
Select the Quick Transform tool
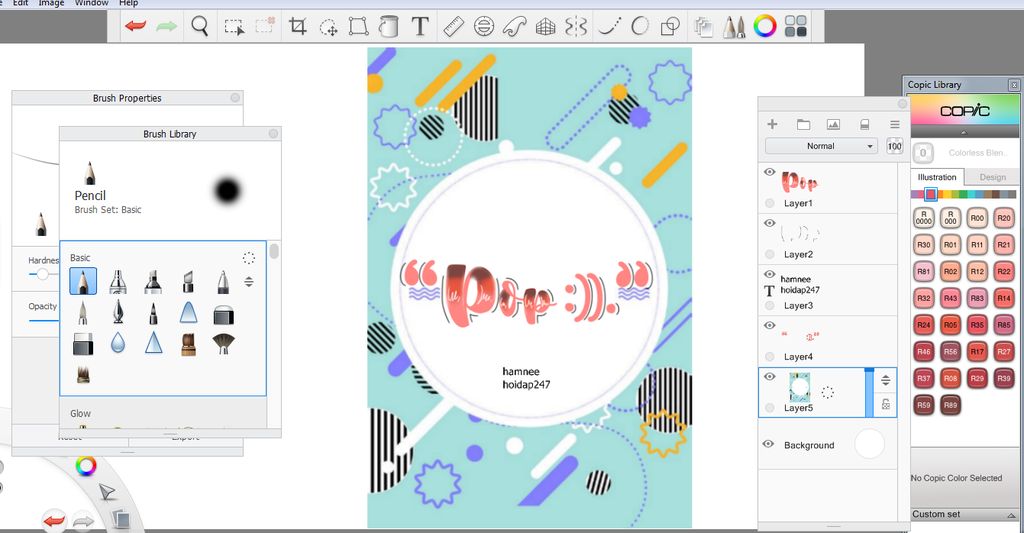[328, 27]
